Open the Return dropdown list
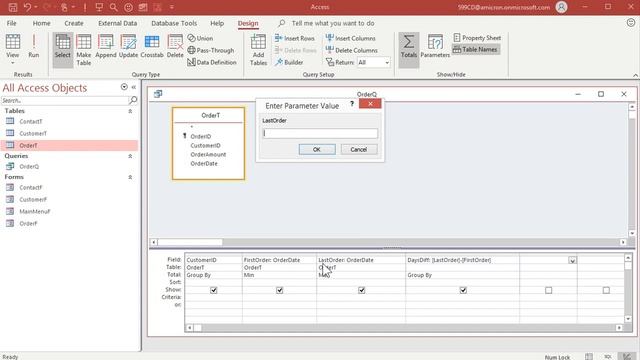This screenshot has width=640, height=360. [387, 62]
